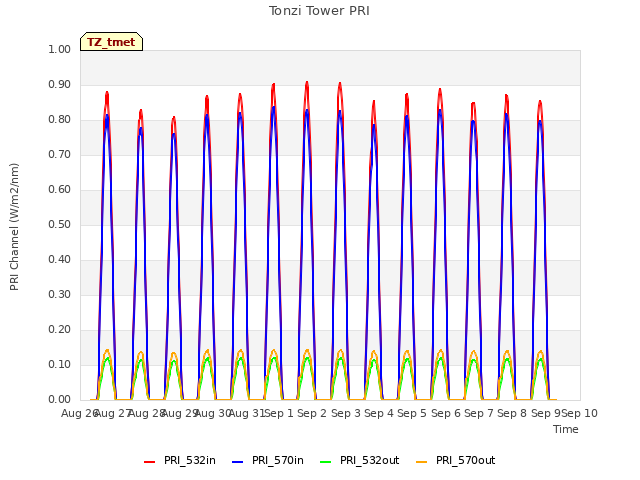
Task: Click the Sep 6 x-axis date label
Action: [445, 413]
